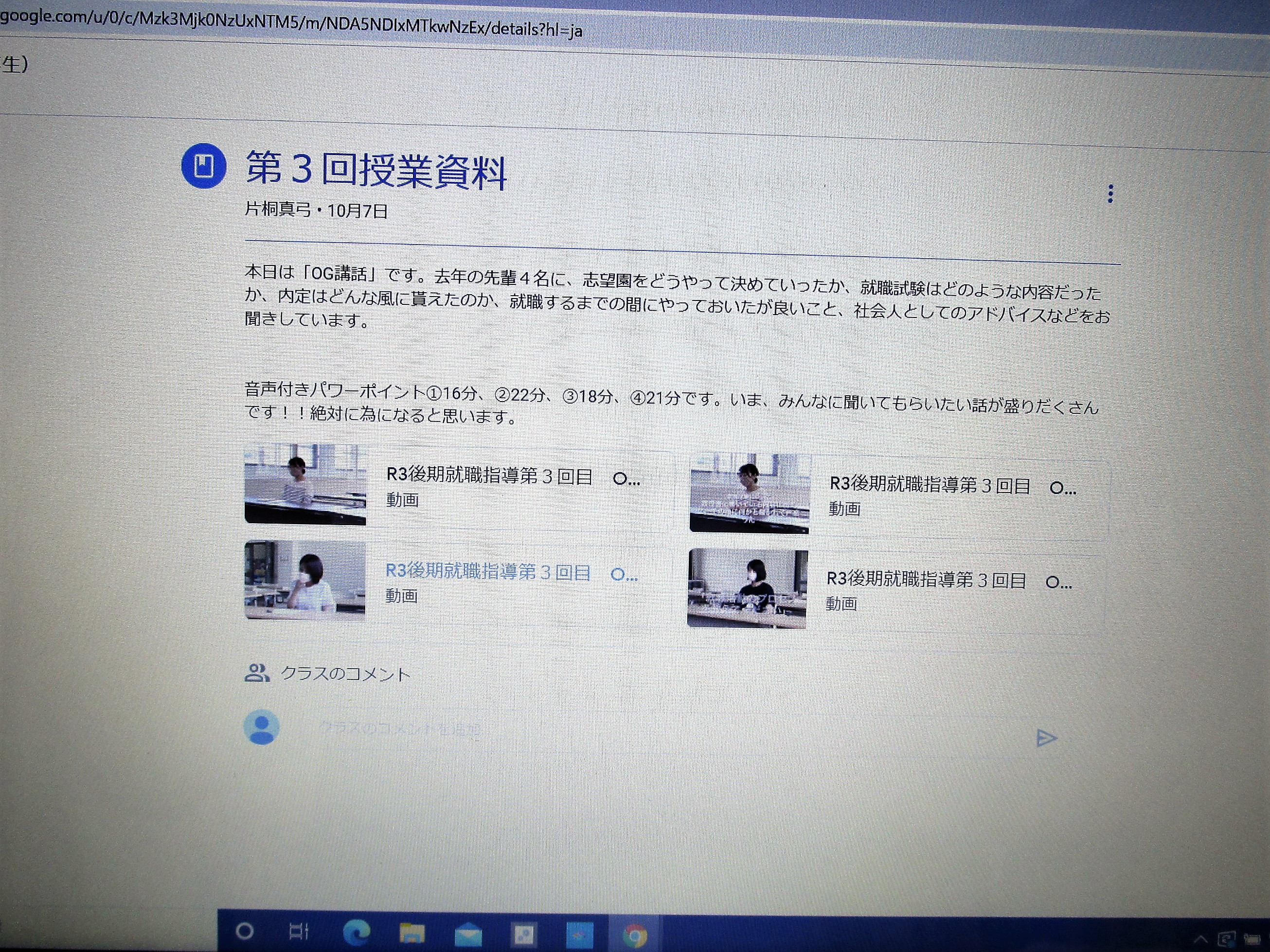Click the paragraph starting 音声付きパワーポイント
This screenshot has height=952, width=1270.
coord(672,404)
